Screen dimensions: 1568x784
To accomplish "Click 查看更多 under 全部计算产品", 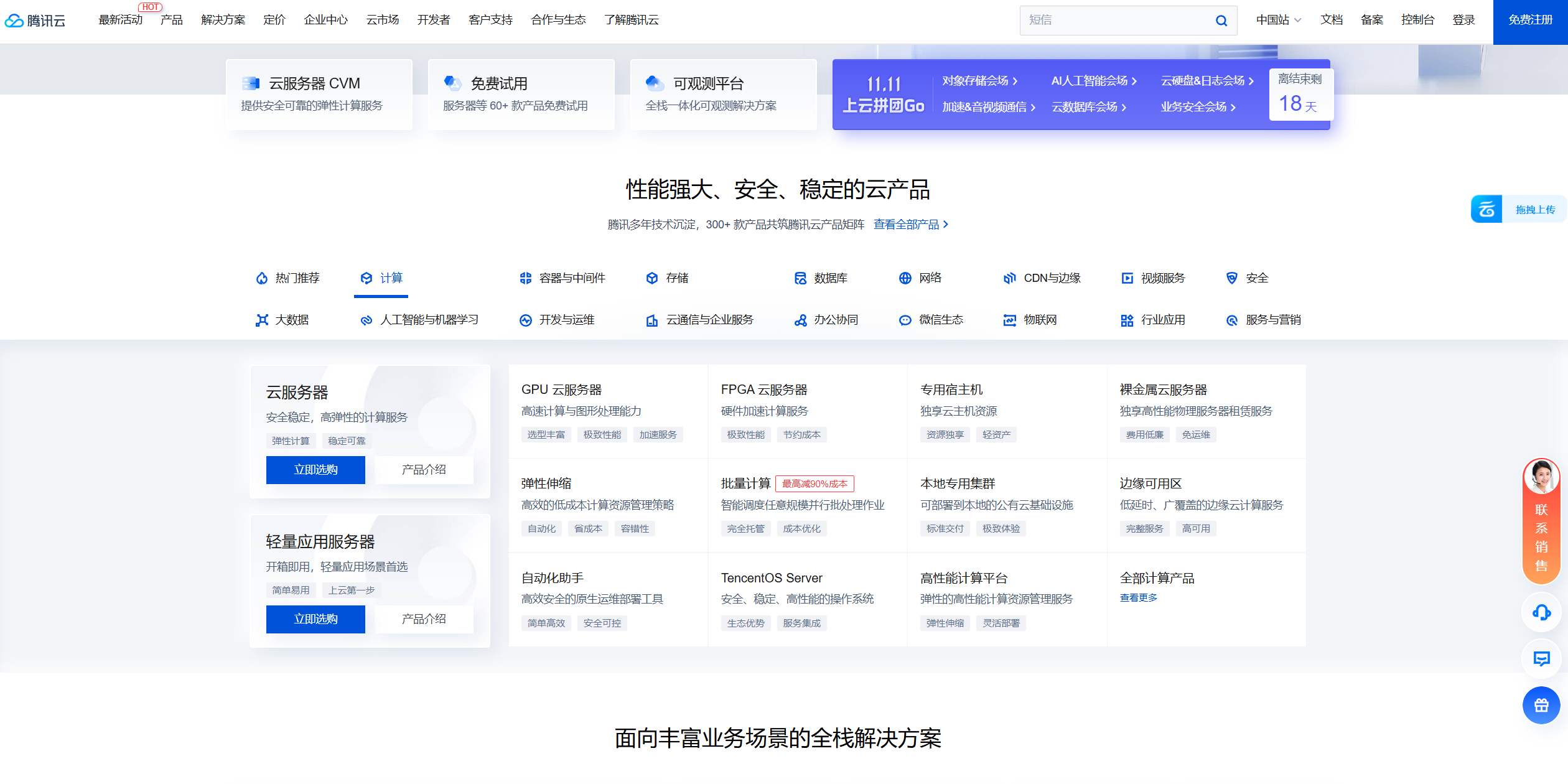I will [x=1139, y=598].
